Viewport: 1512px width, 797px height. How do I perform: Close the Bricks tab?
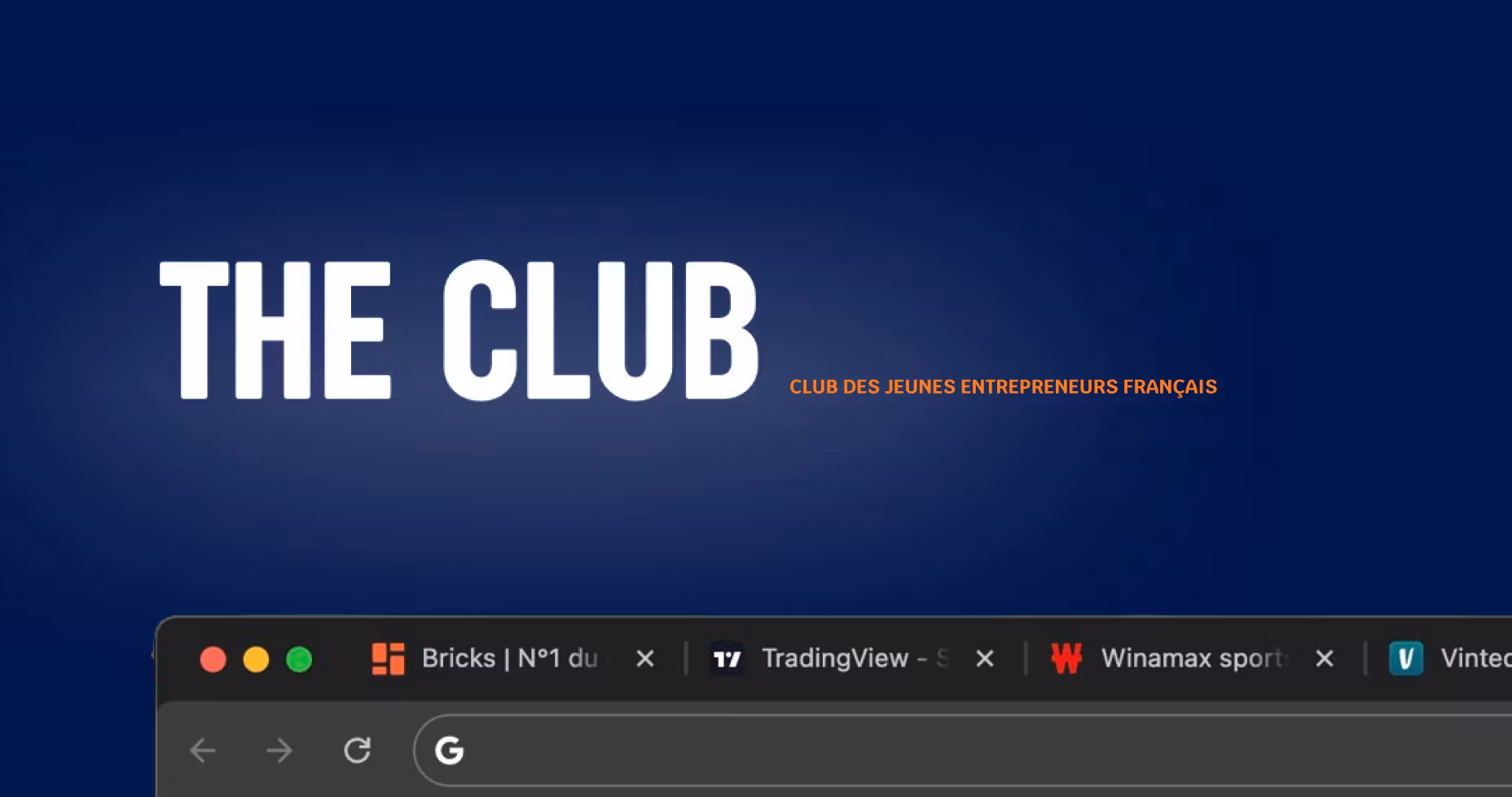[645, 658]
